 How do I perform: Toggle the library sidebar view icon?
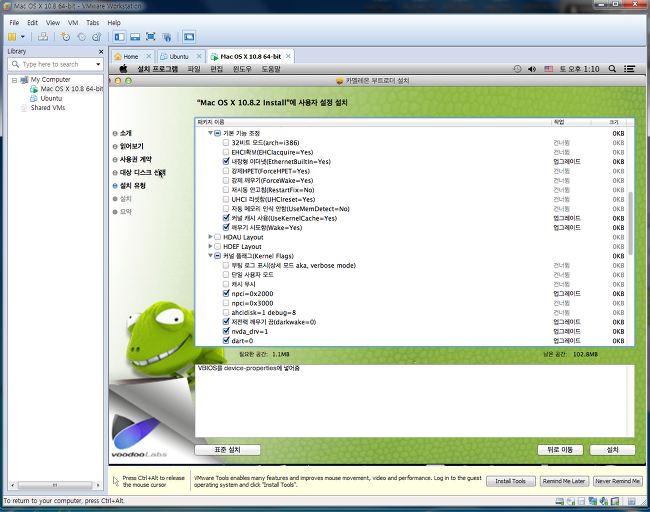coord(120,37)
